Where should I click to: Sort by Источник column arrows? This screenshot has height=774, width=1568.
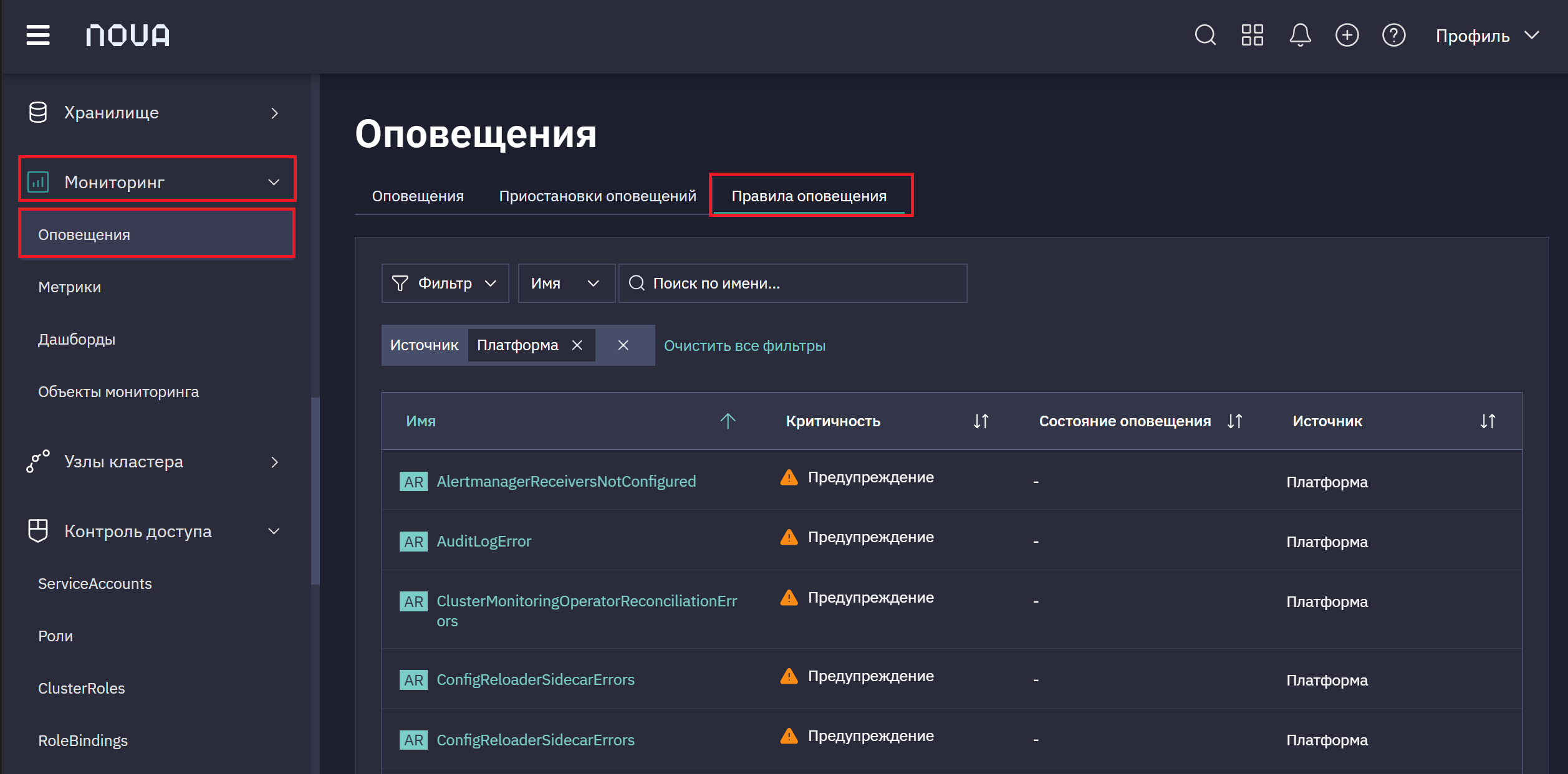click(x=1488, y=421)
